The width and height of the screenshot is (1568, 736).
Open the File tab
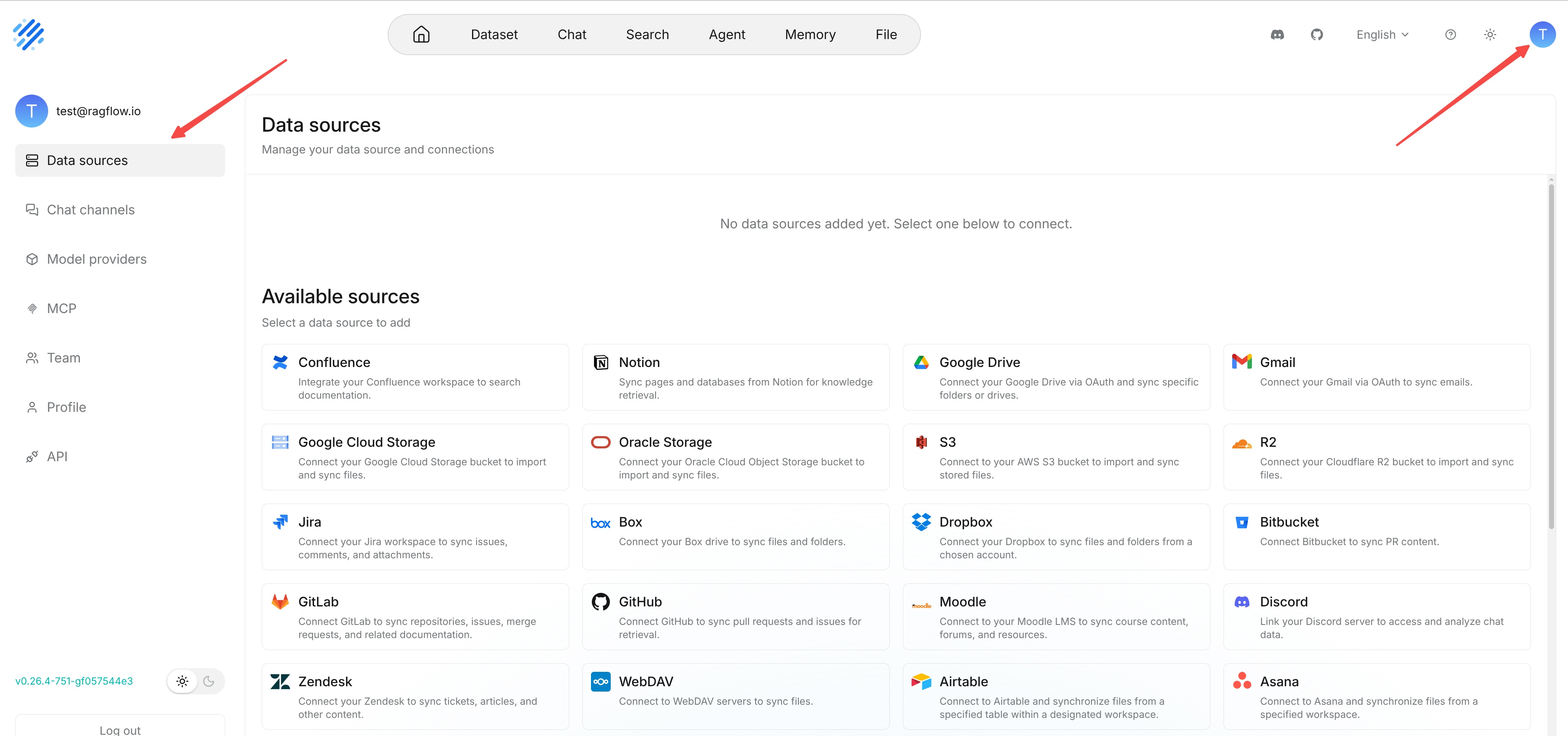click(x=886, y=35)
